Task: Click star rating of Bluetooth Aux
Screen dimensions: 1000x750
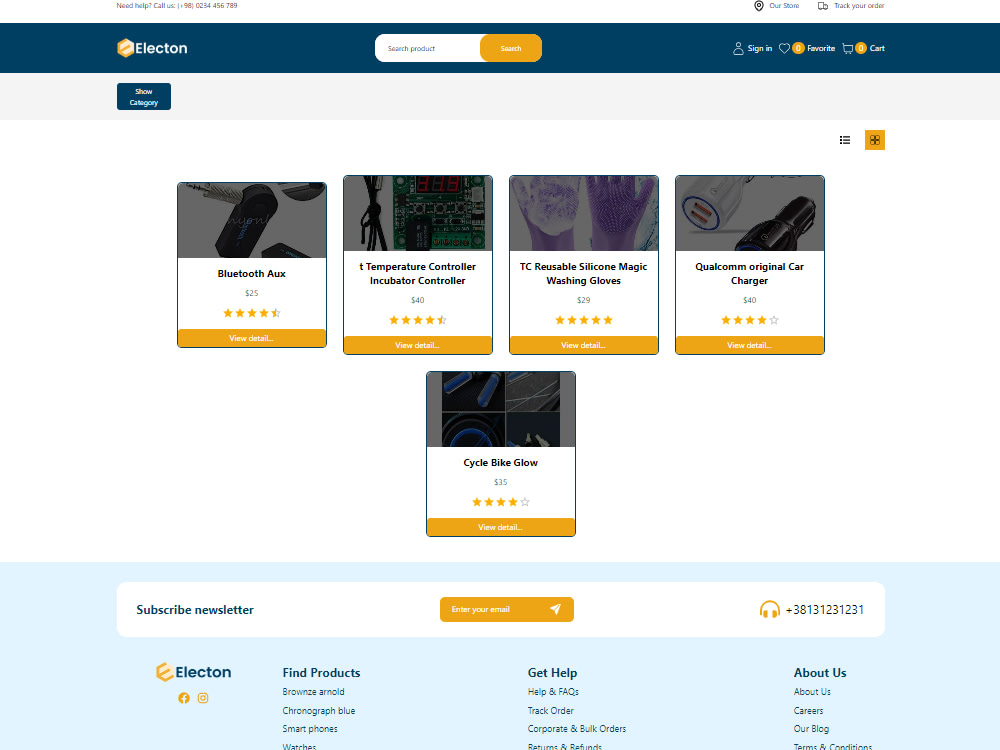Action: point(252,313)
